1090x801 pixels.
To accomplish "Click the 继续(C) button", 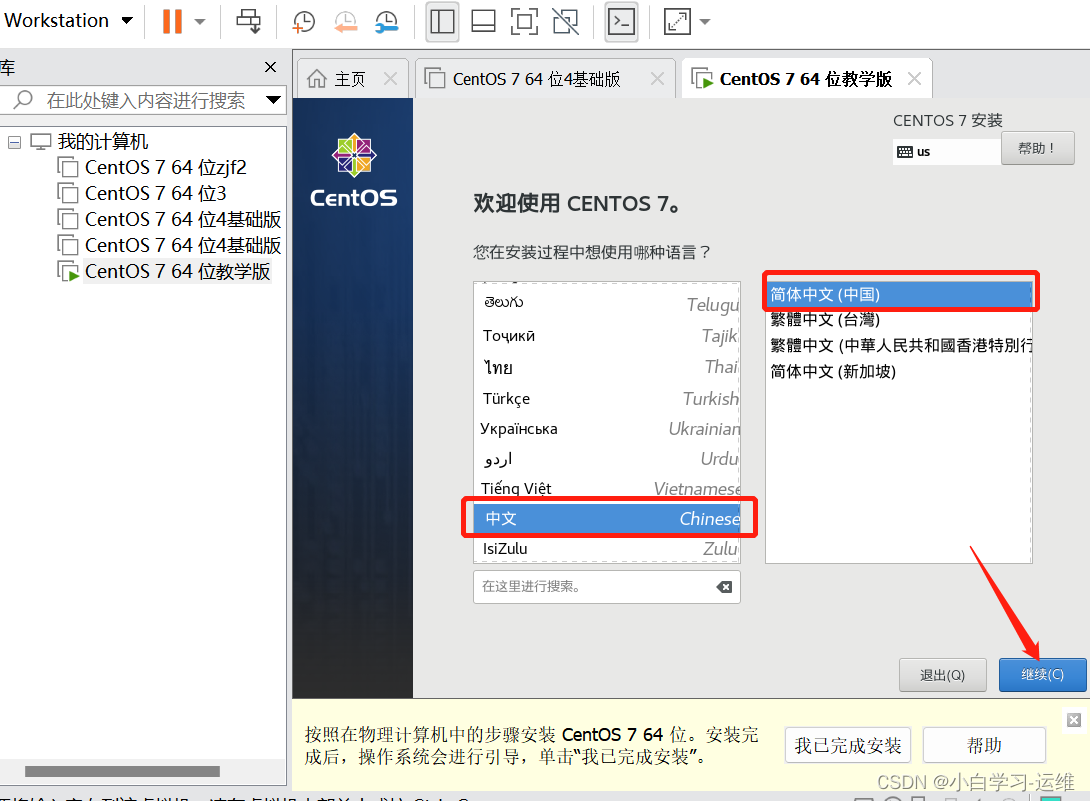I will click(x=1042, y=675).
